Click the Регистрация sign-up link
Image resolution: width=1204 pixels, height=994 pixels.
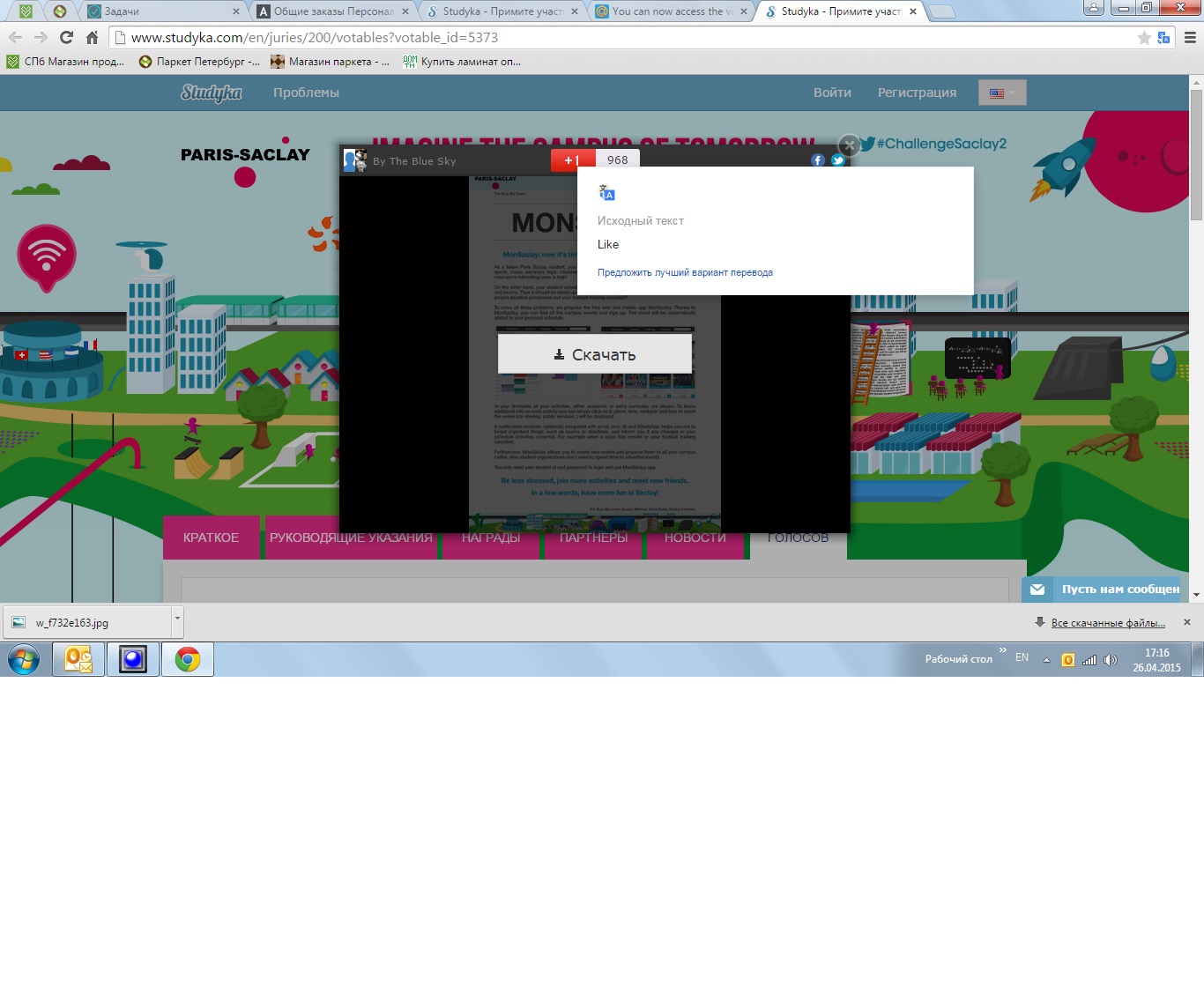[x=917, y=93]
